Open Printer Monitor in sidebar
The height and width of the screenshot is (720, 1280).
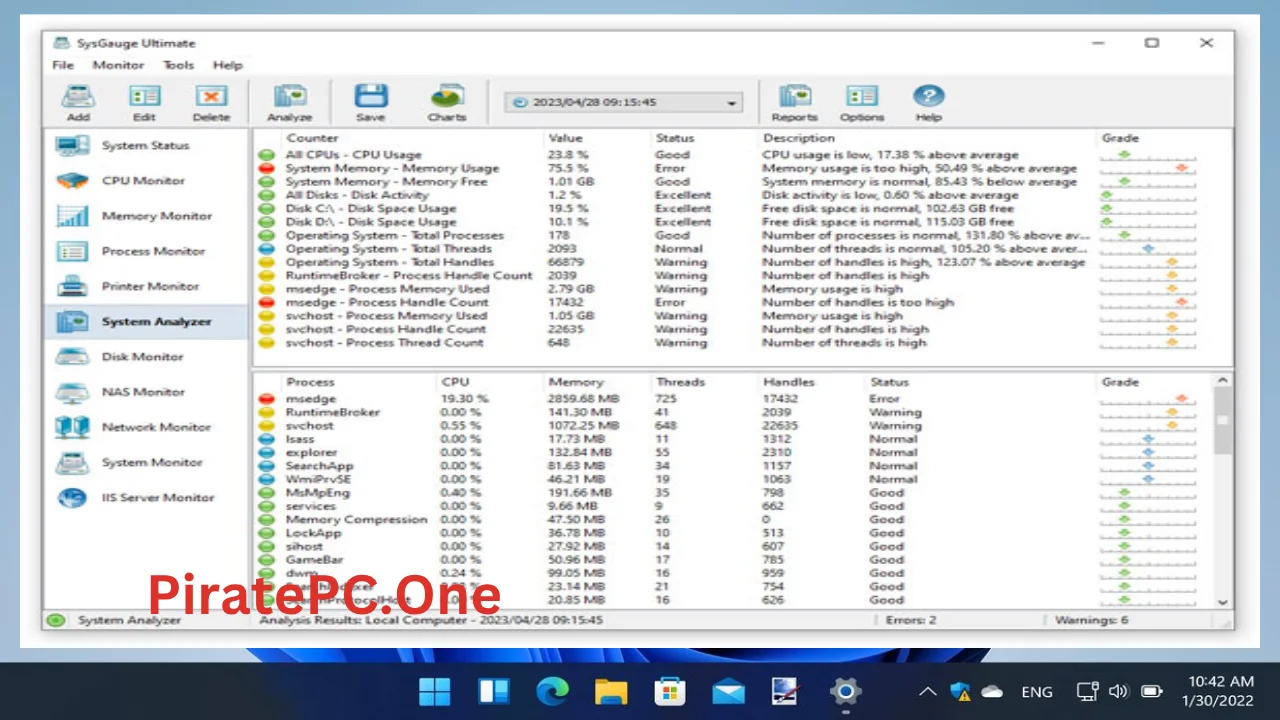(x=146, y=286)
